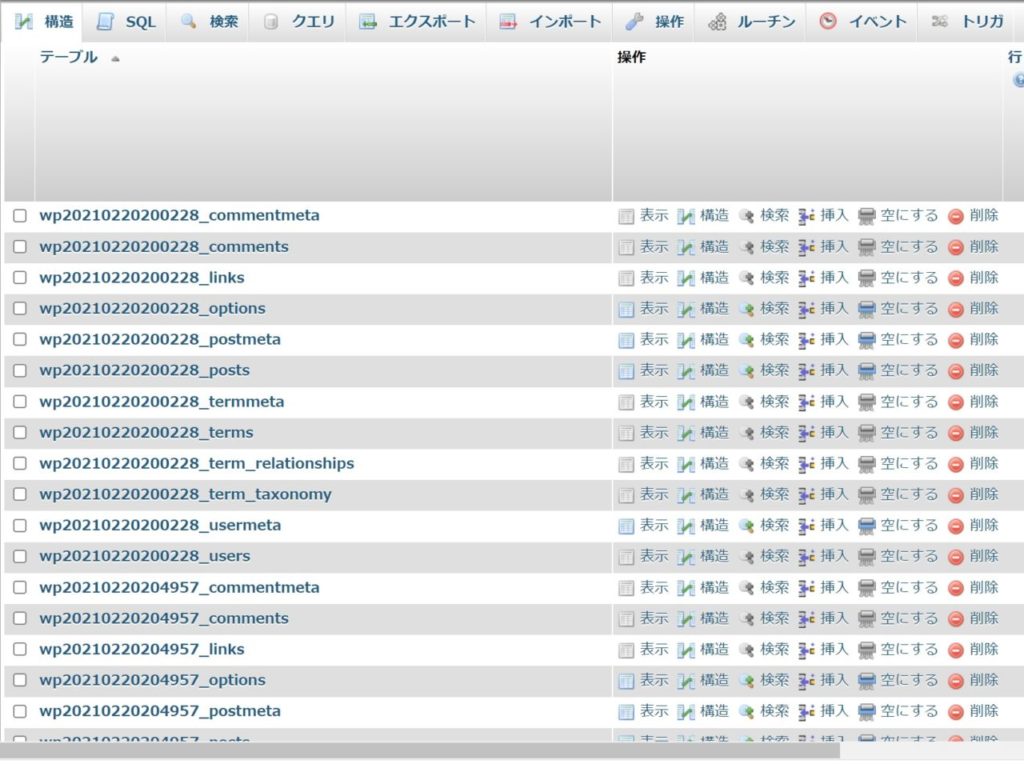
Task: Click the horizontal scrollbar at bottom
Action: click(x=419, y=750)
